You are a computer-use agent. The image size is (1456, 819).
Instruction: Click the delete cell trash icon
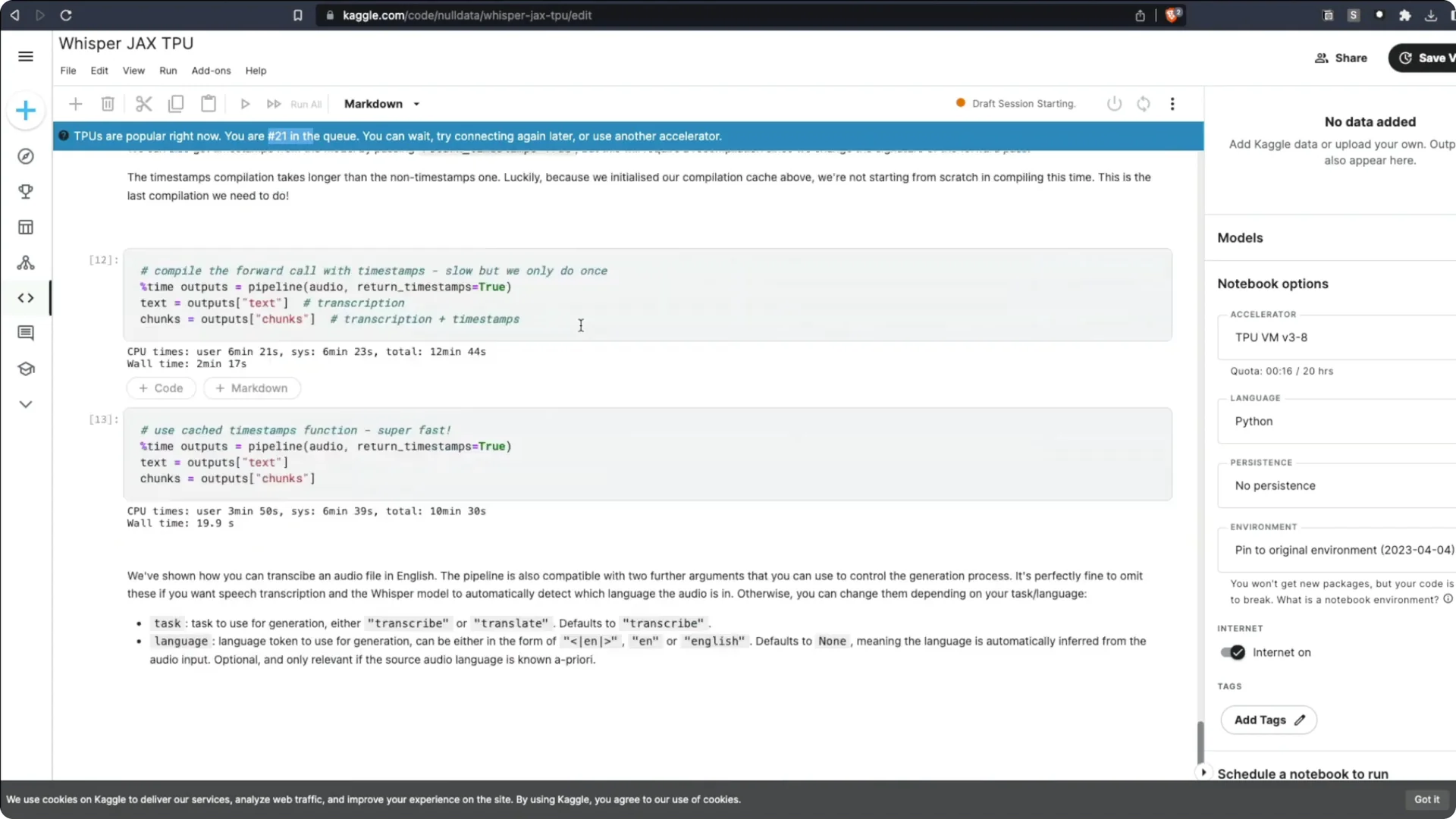pos(108,104)
